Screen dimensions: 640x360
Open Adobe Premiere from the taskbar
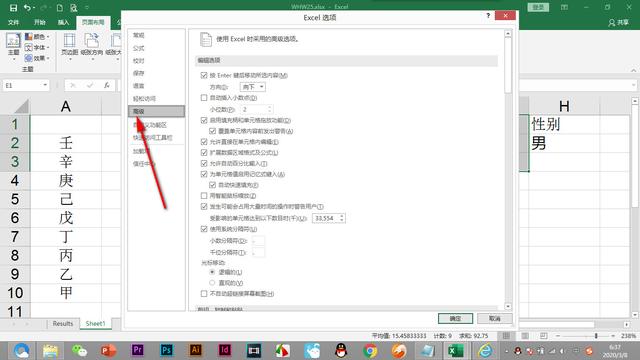pos(138,350)
